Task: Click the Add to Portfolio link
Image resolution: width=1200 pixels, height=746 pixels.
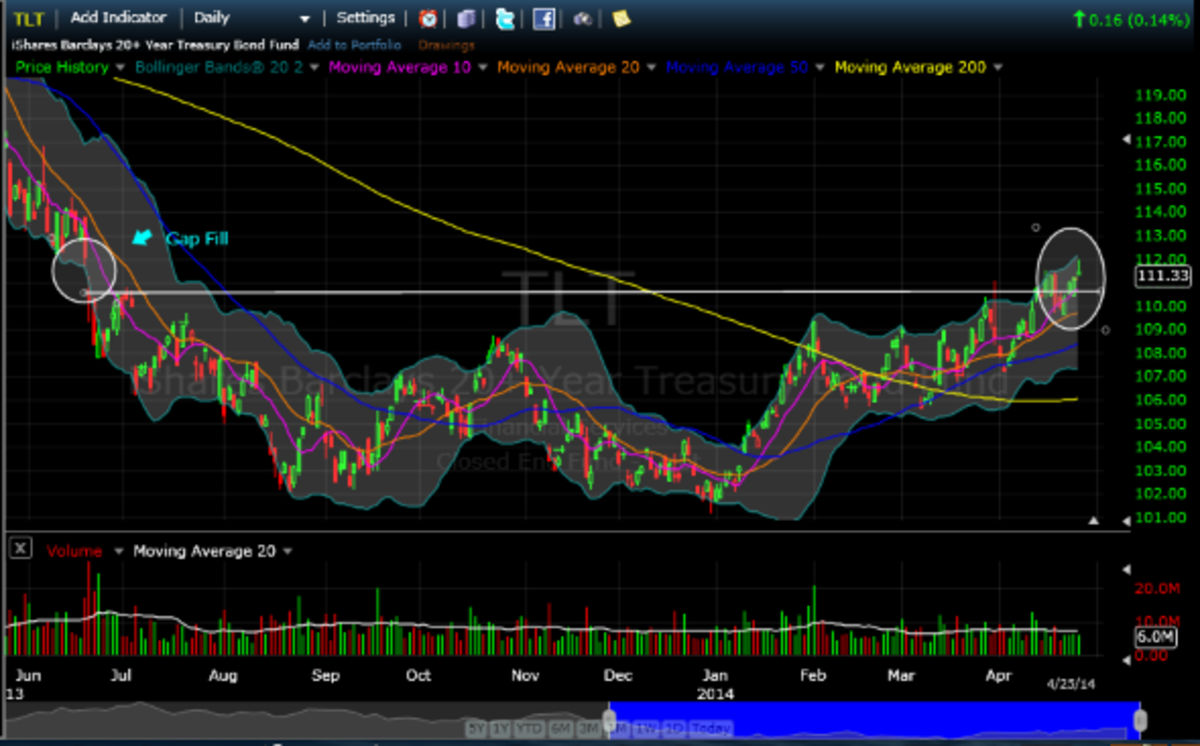Action: 354,45
